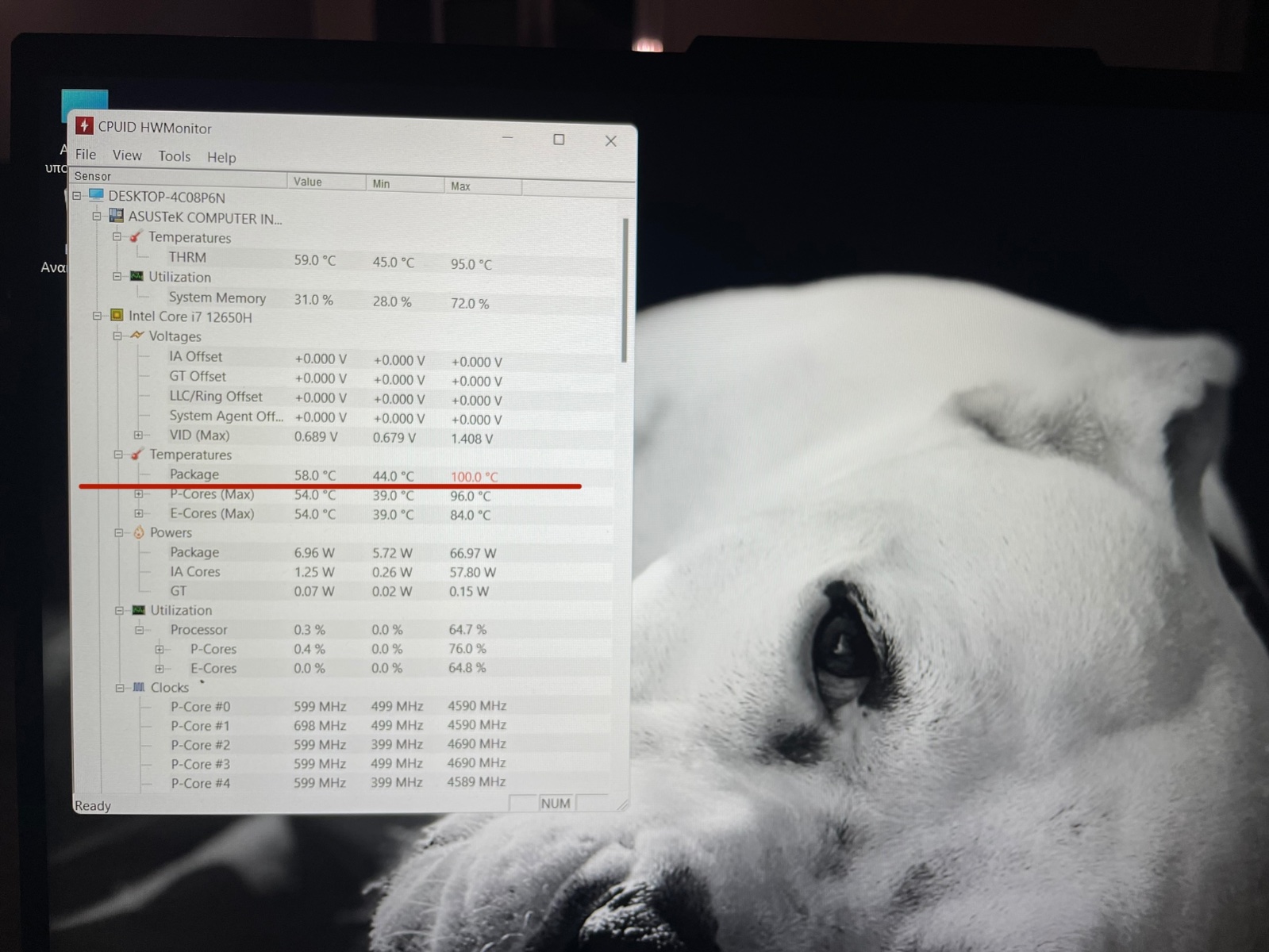Collapse the ASUSTeK COMPUTER node
The height and width of the screenshot is (952, 1269).
[x=97, y=216]
